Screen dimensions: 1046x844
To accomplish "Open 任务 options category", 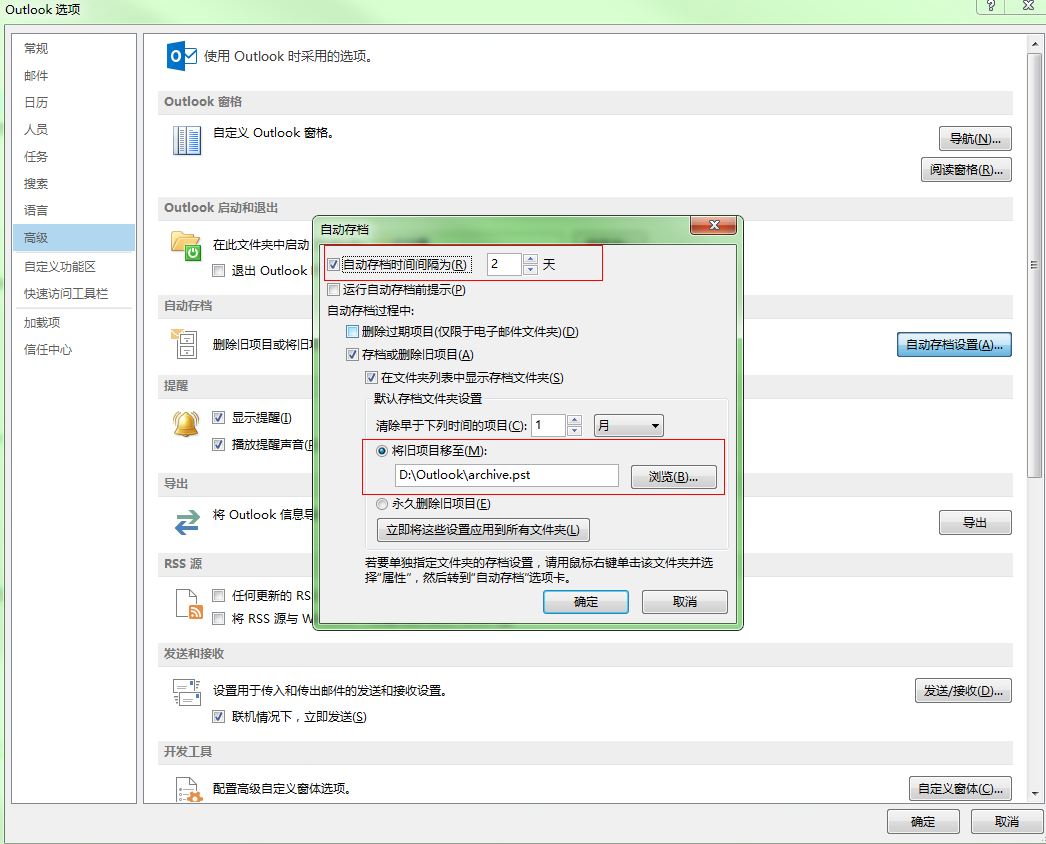I will (73, 156).
